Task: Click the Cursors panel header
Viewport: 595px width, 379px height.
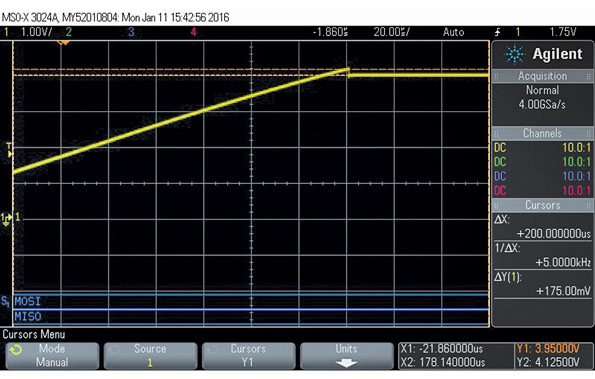Action: 543,205
